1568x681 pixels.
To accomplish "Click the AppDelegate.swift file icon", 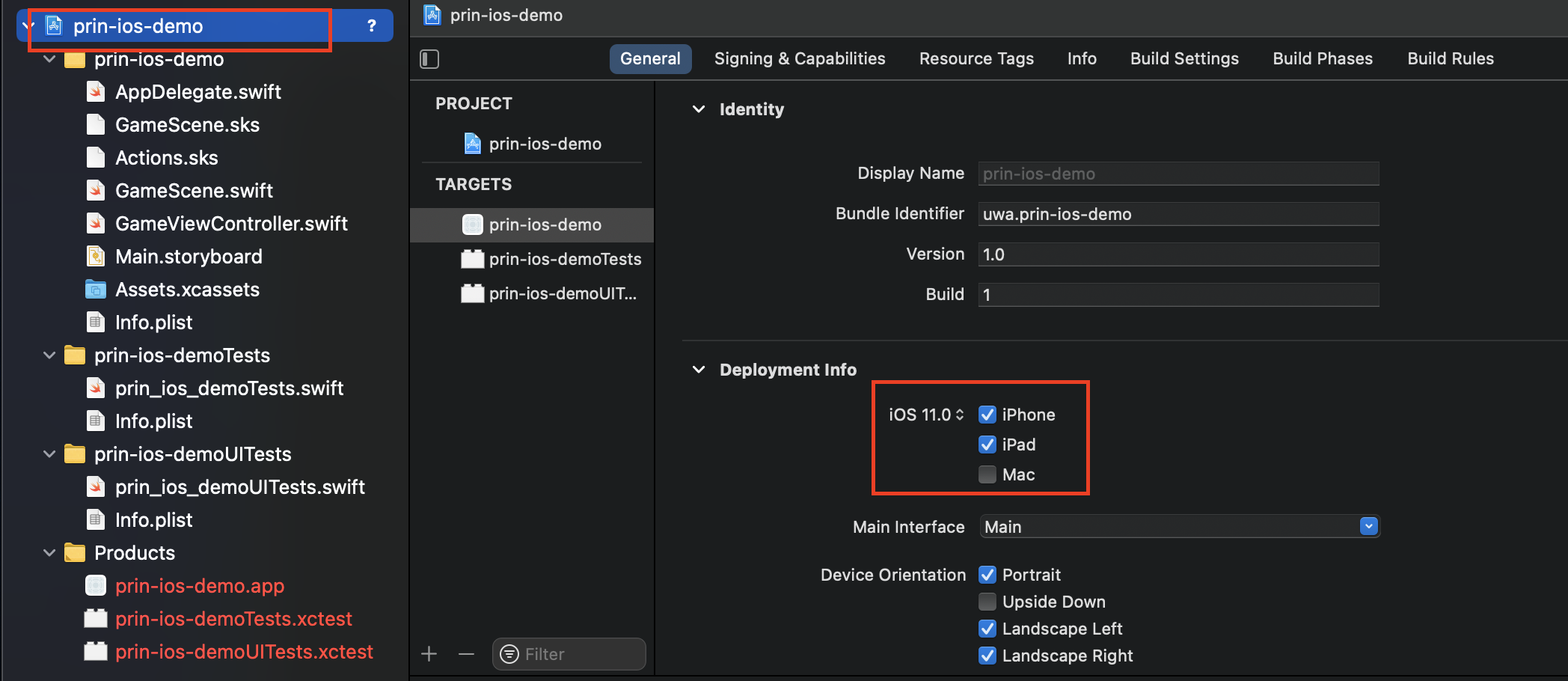I will 96,91.
